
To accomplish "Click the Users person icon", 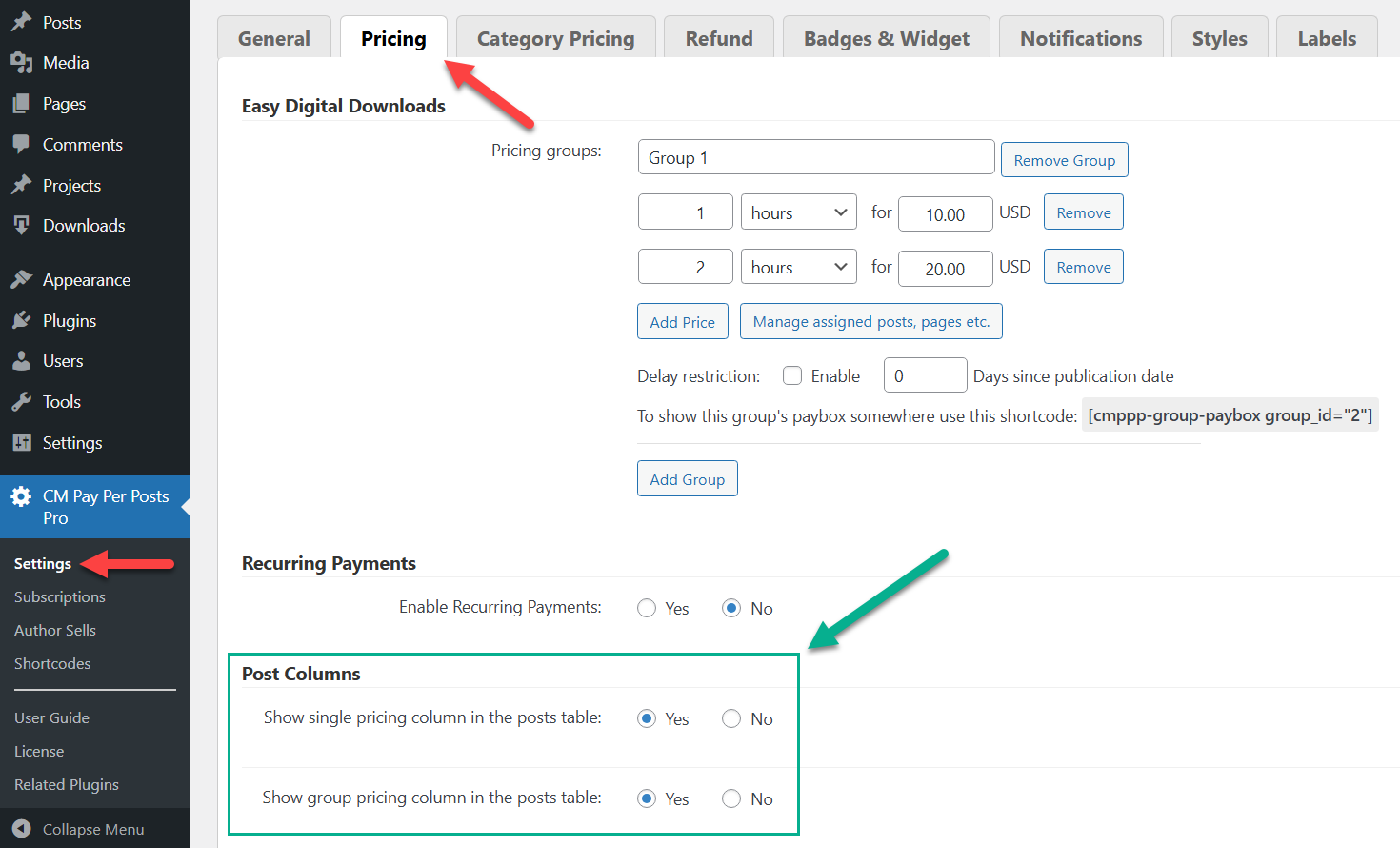I will (22, 361).
